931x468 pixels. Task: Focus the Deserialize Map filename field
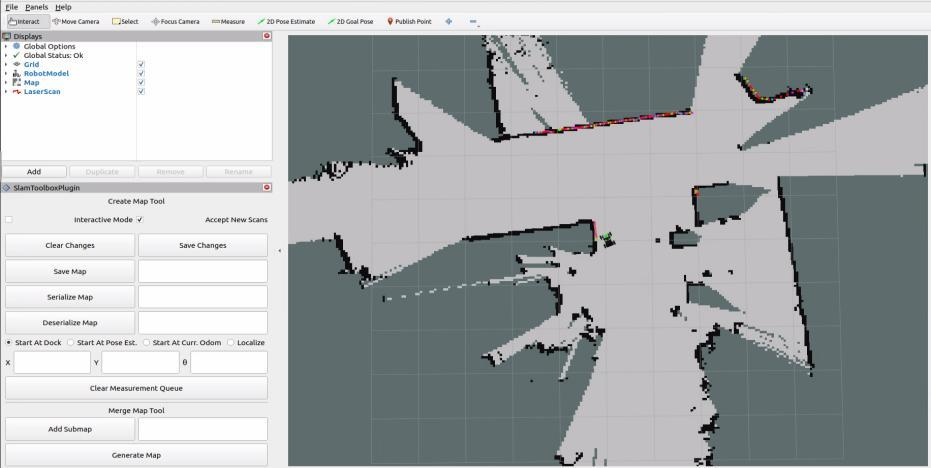coord(203,323)
